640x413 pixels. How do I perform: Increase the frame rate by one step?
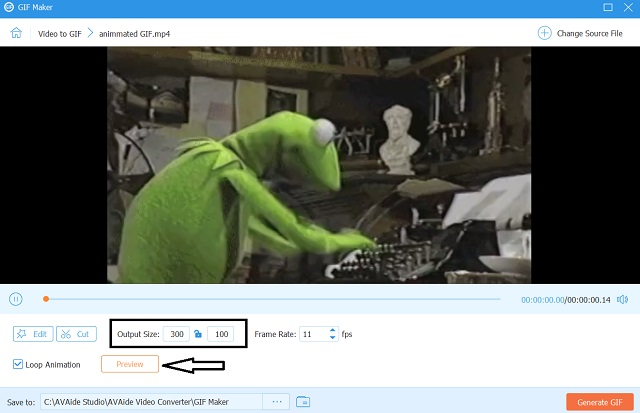[332, 330]
